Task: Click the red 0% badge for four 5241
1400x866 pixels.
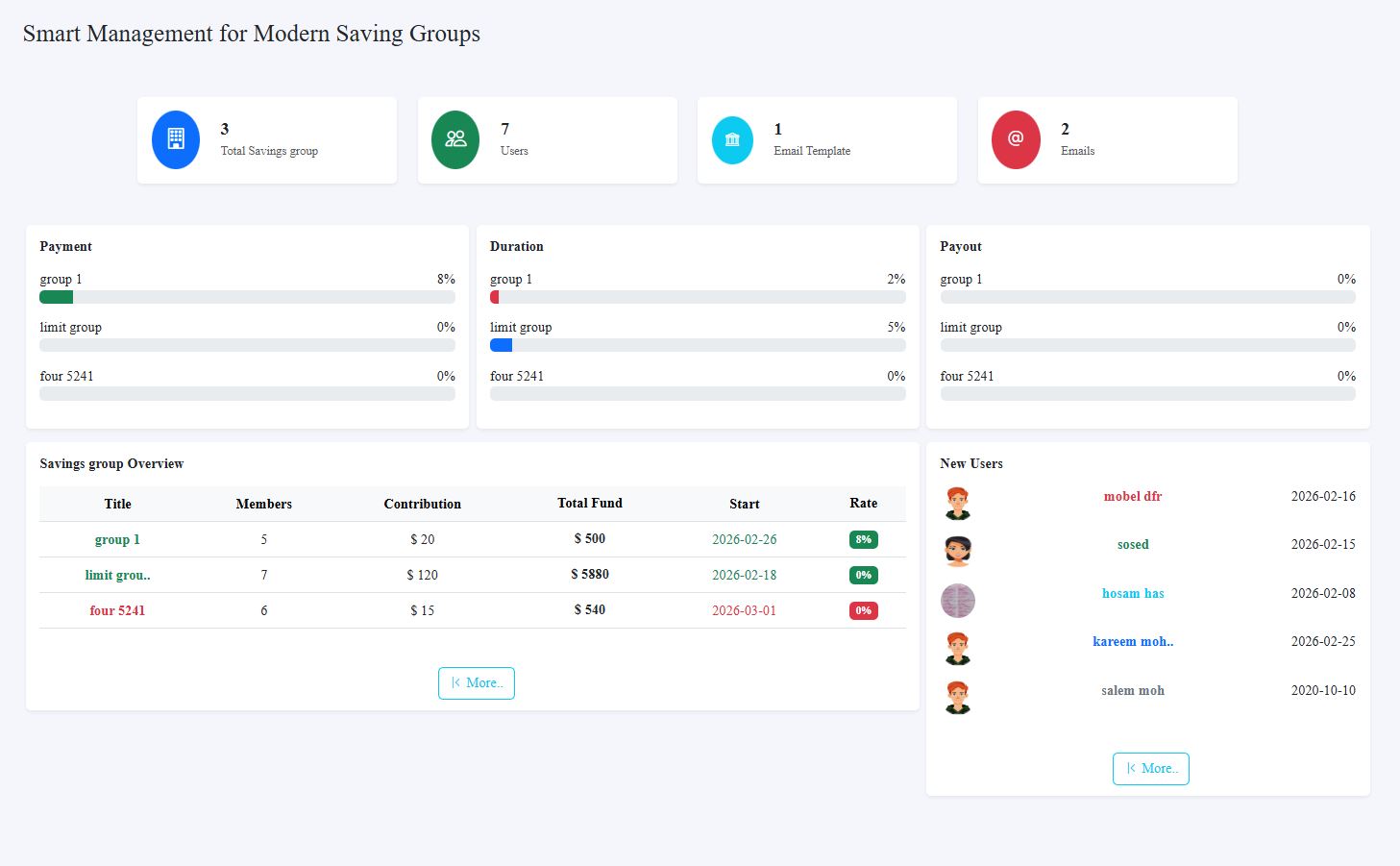Action: coord(862,610)
